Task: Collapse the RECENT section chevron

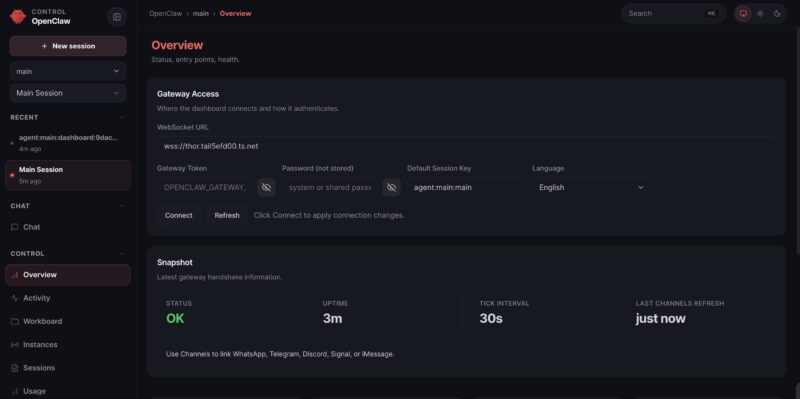Action: (x=122, y=117)
